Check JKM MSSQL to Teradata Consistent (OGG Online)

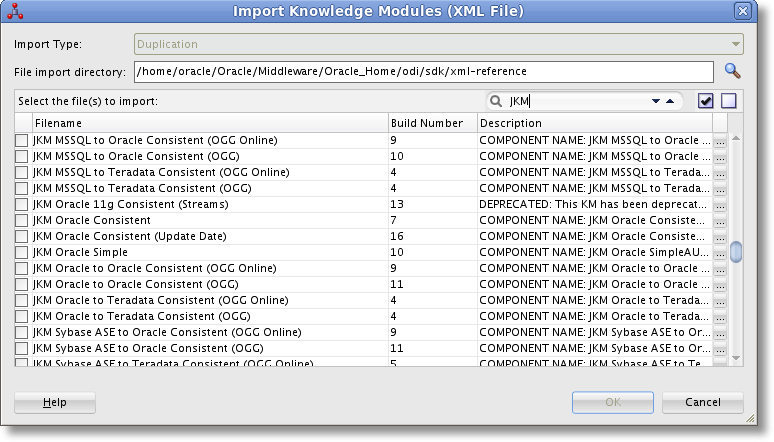click(21, 172)
